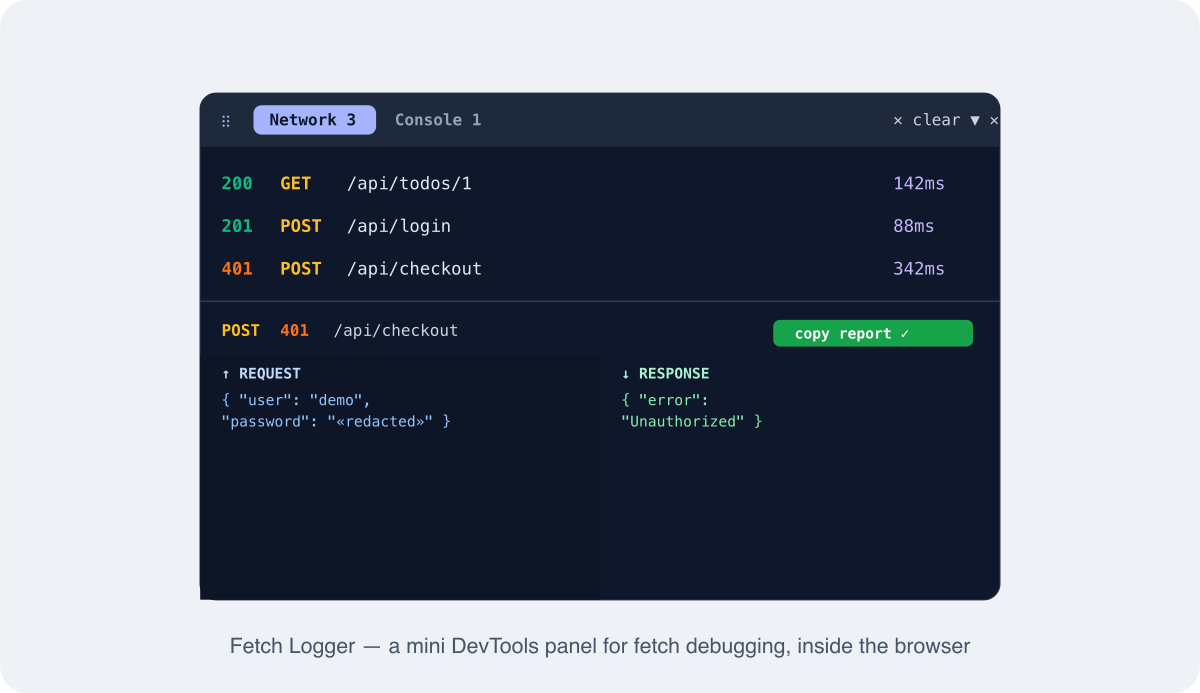Click the ↑ REQUEST section header
Screen dimensions: 1200x693
(x=261, y=374)
